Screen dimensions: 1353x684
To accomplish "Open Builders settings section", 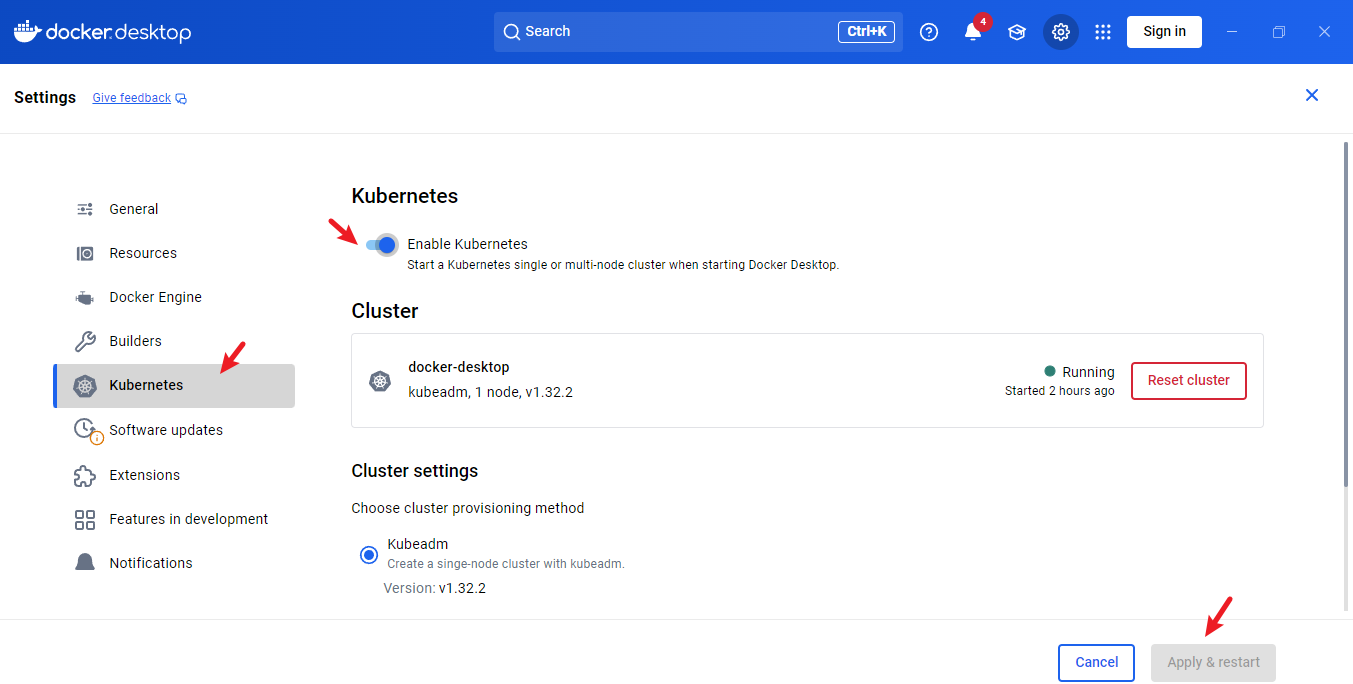I will (x=174, y=341).
